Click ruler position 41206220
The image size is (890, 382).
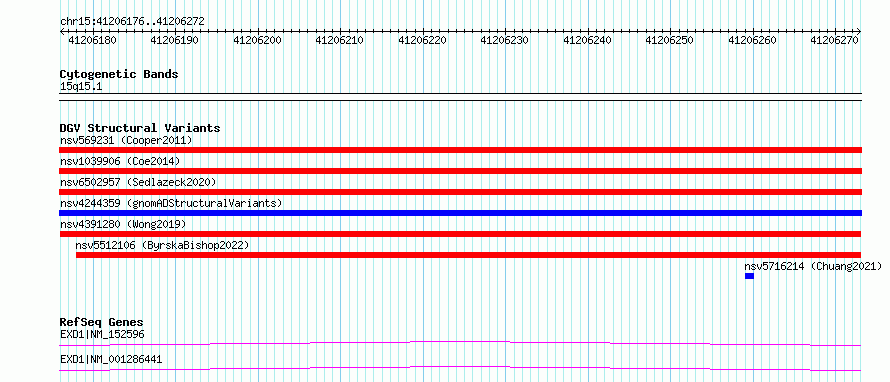click(x=422, y=40)
